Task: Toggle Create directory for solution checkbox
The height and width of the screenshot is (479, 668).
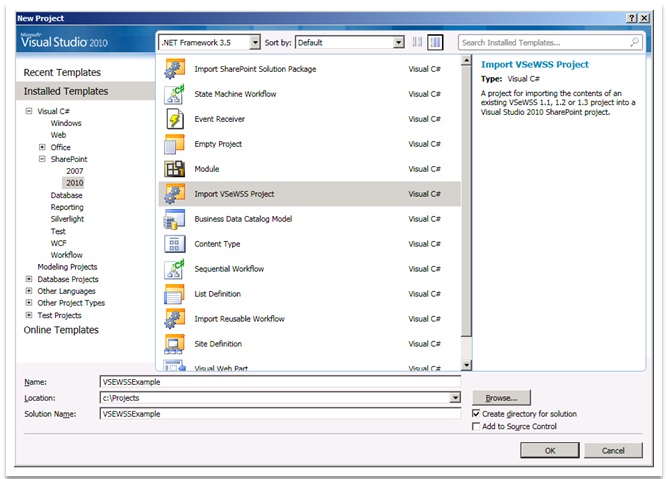Action: click(x=476, y=413)
